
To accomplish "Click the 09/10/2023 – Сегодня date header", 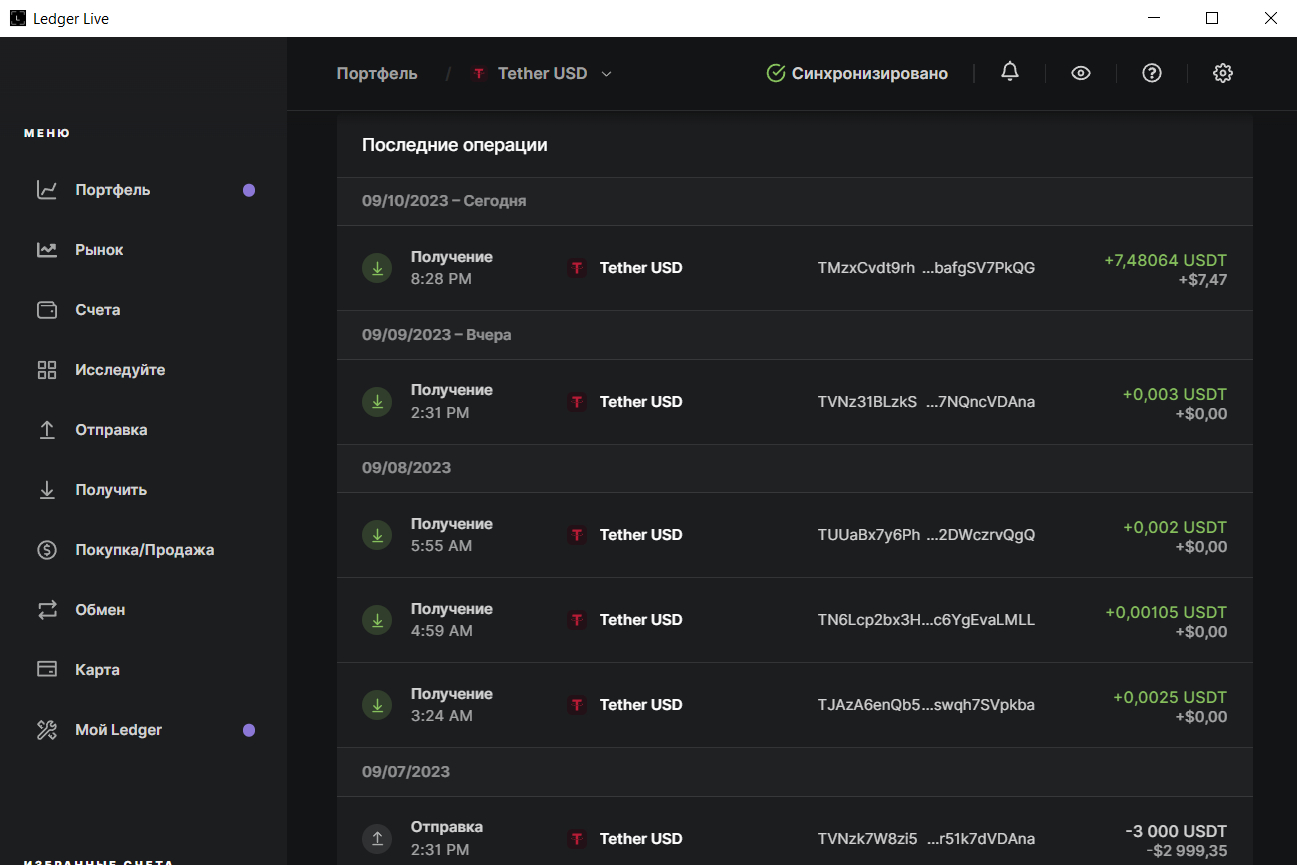I will 444,201.
